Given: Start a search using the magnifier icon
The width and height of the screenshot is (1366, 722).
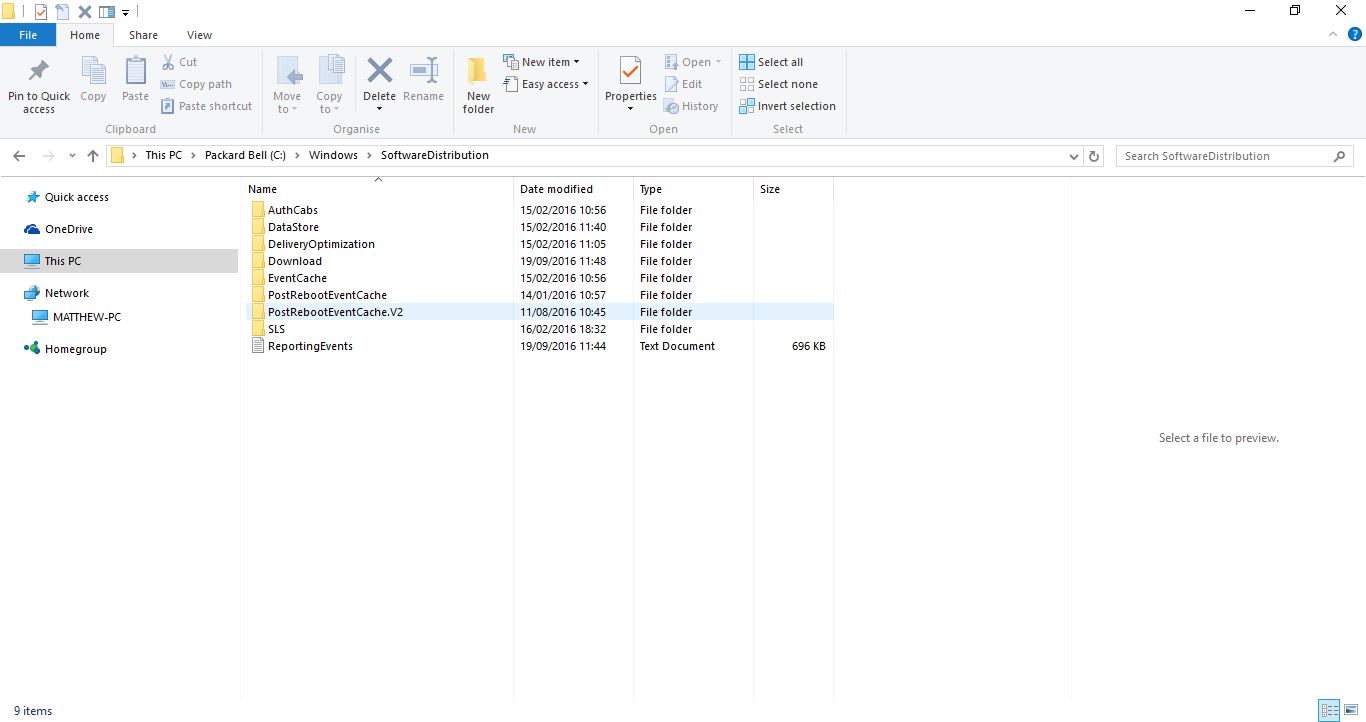Looking at the screenshot, I should tap(1340, 156).
